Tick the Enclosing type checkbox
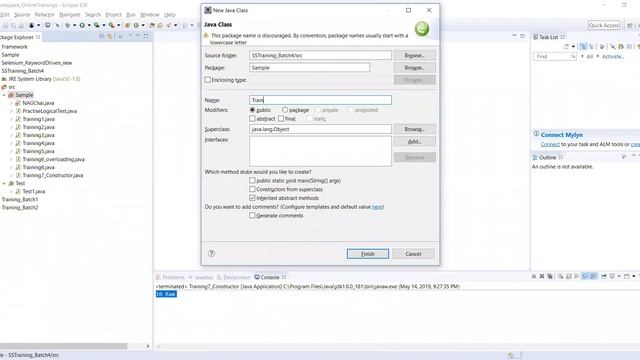 coord(208,80)
